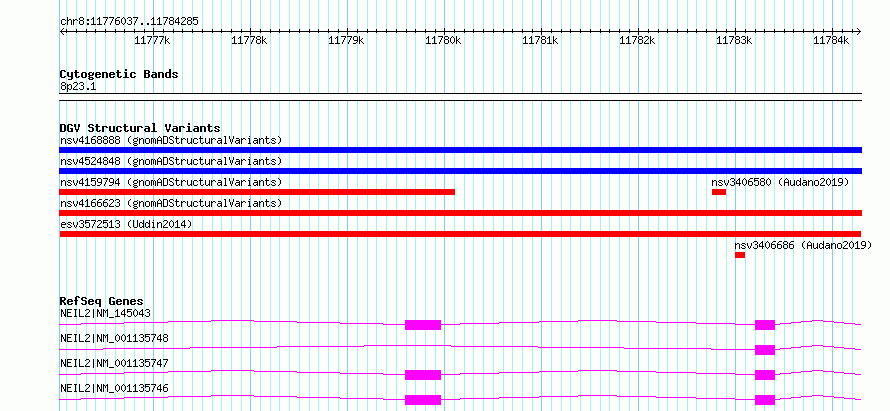Viewport: 890px width, 411px height.
Task: Open label nsv4159794 (gnomADStructuralVariants)
Action: (171, 182)
